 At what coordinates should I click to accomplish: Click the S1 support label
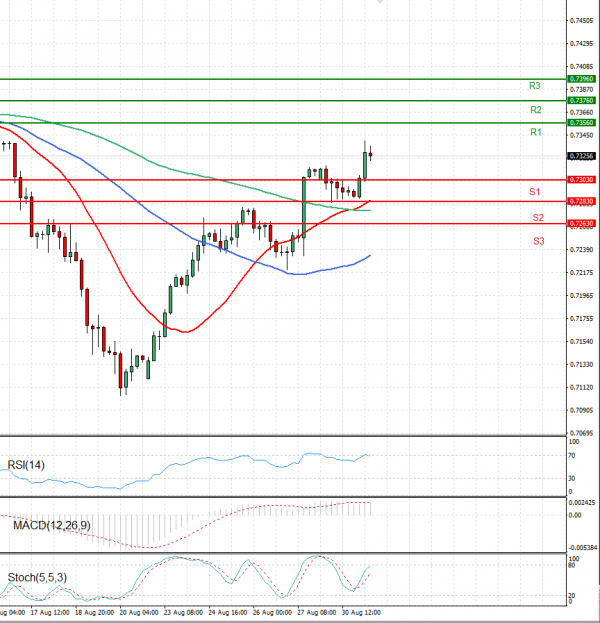point(534,192)
